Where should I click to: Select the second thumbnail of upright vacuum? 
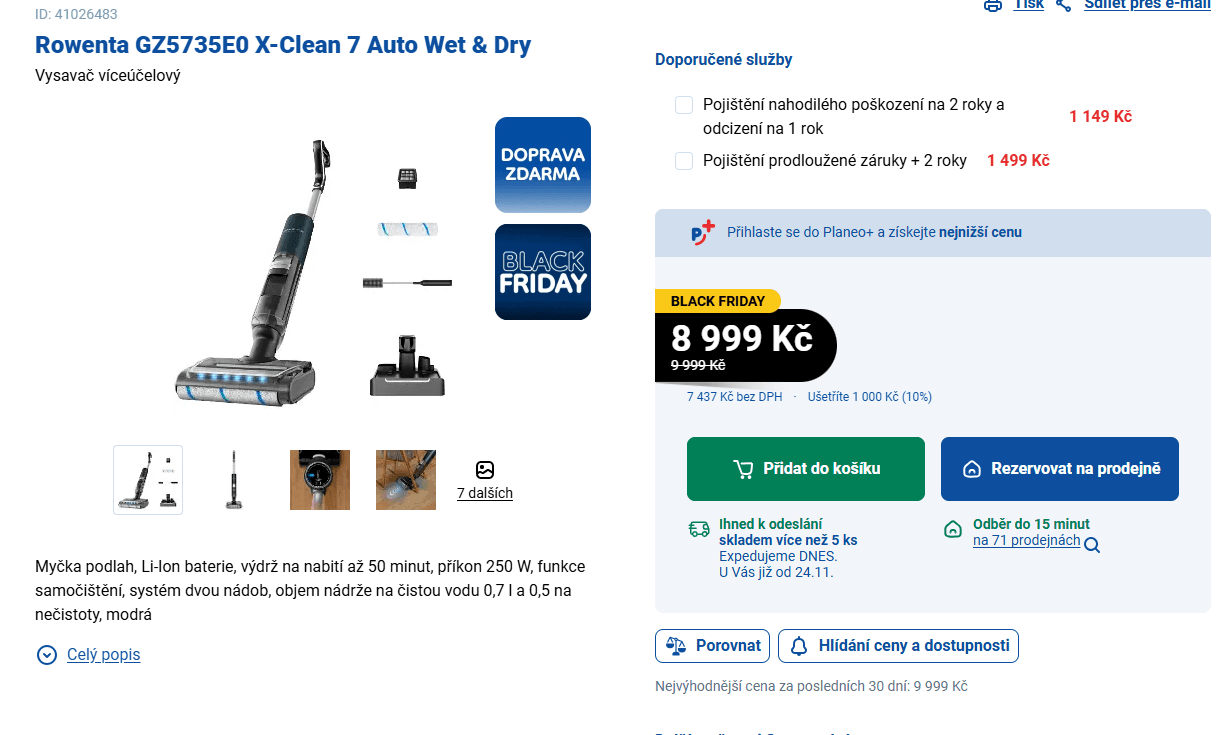tap(235, 480)
